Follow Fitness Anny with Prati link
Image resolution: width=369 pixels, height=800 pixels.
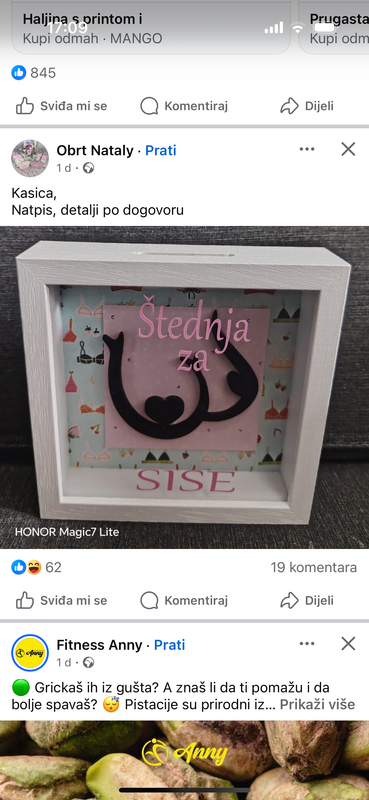tap(169, 645)
